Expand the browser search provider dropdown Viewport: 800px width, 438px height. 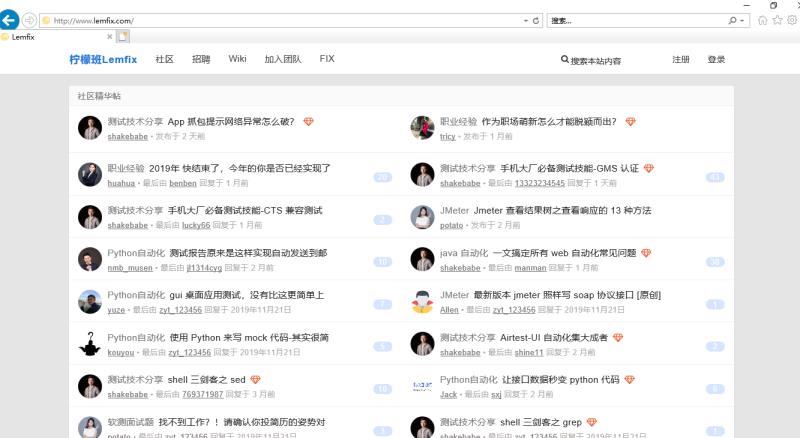point(744,20)
